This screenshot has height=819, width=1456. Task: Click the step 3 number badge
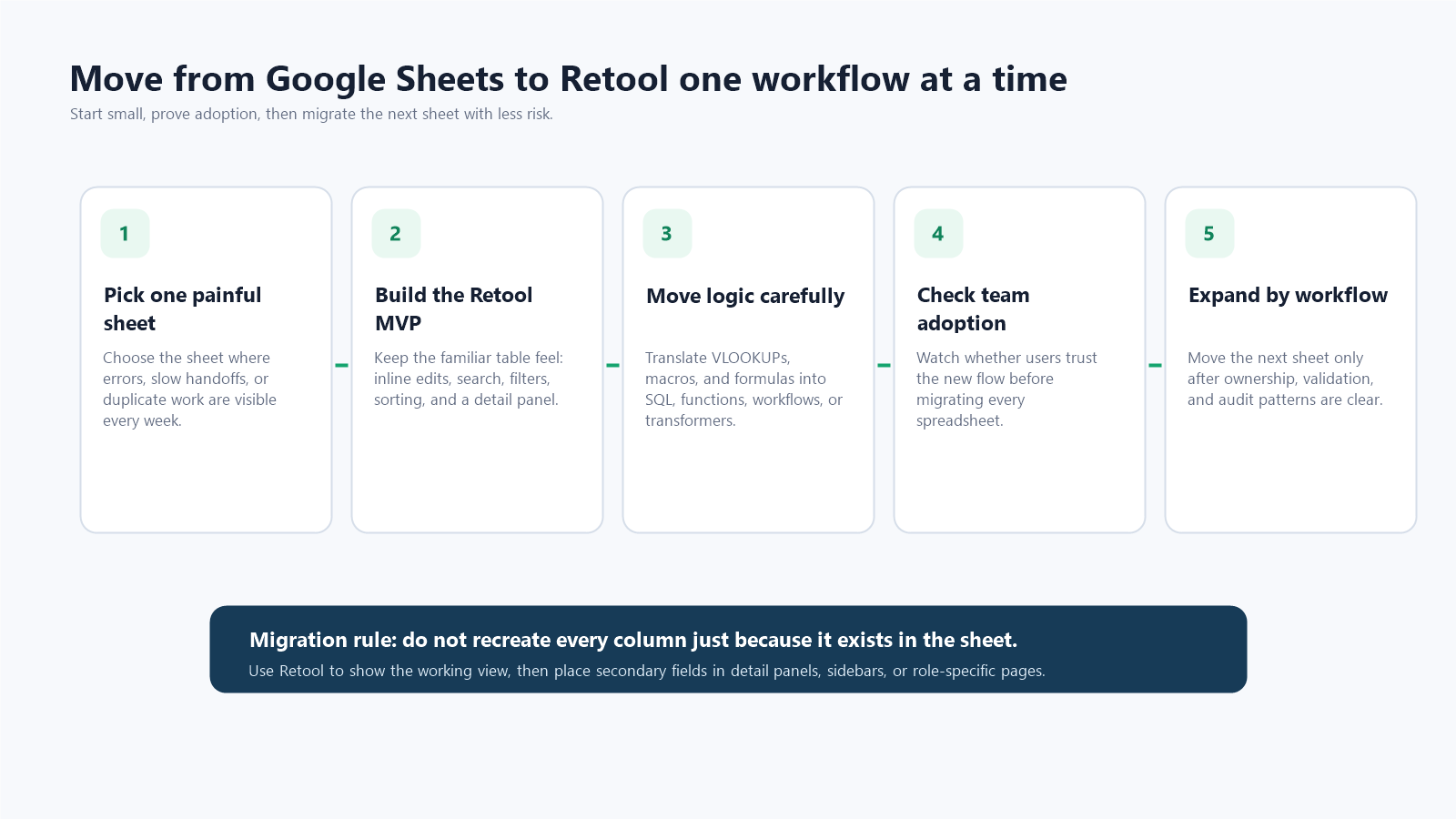click(667, 234)
